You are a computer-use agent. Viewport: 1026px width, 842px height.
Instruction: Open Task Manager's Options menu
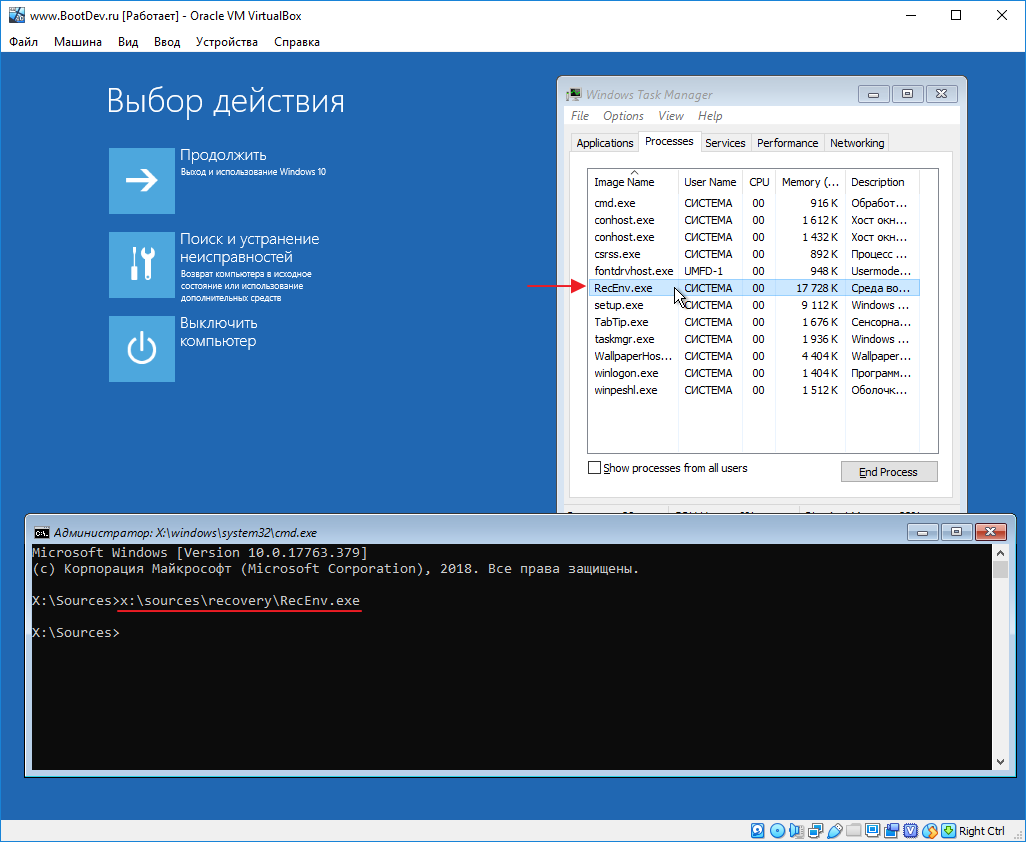click(623, 115)
